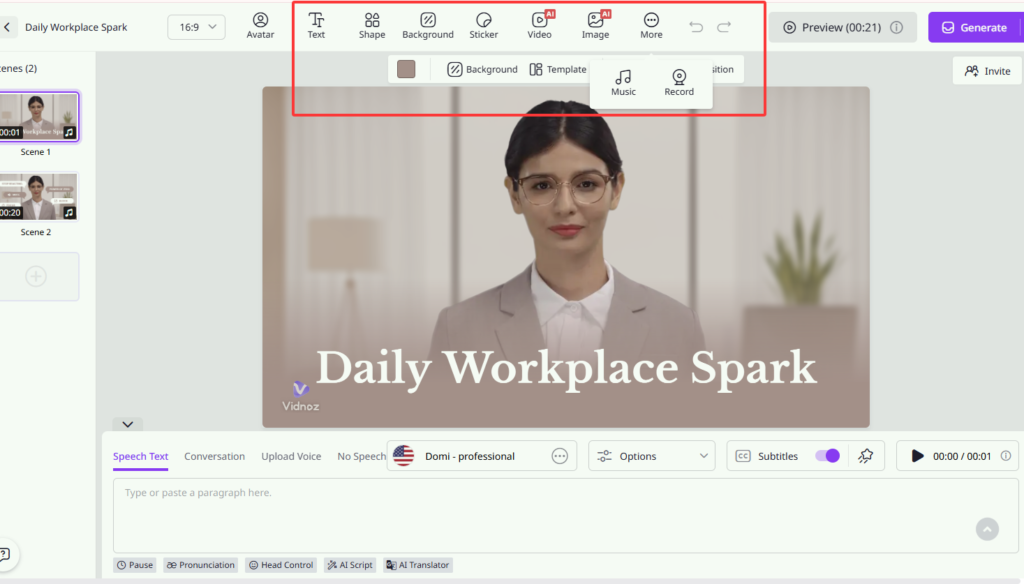The height and width of the screenshot is (584, 1024).
Task: Click the More tools icon
Action: coord(651,27)
